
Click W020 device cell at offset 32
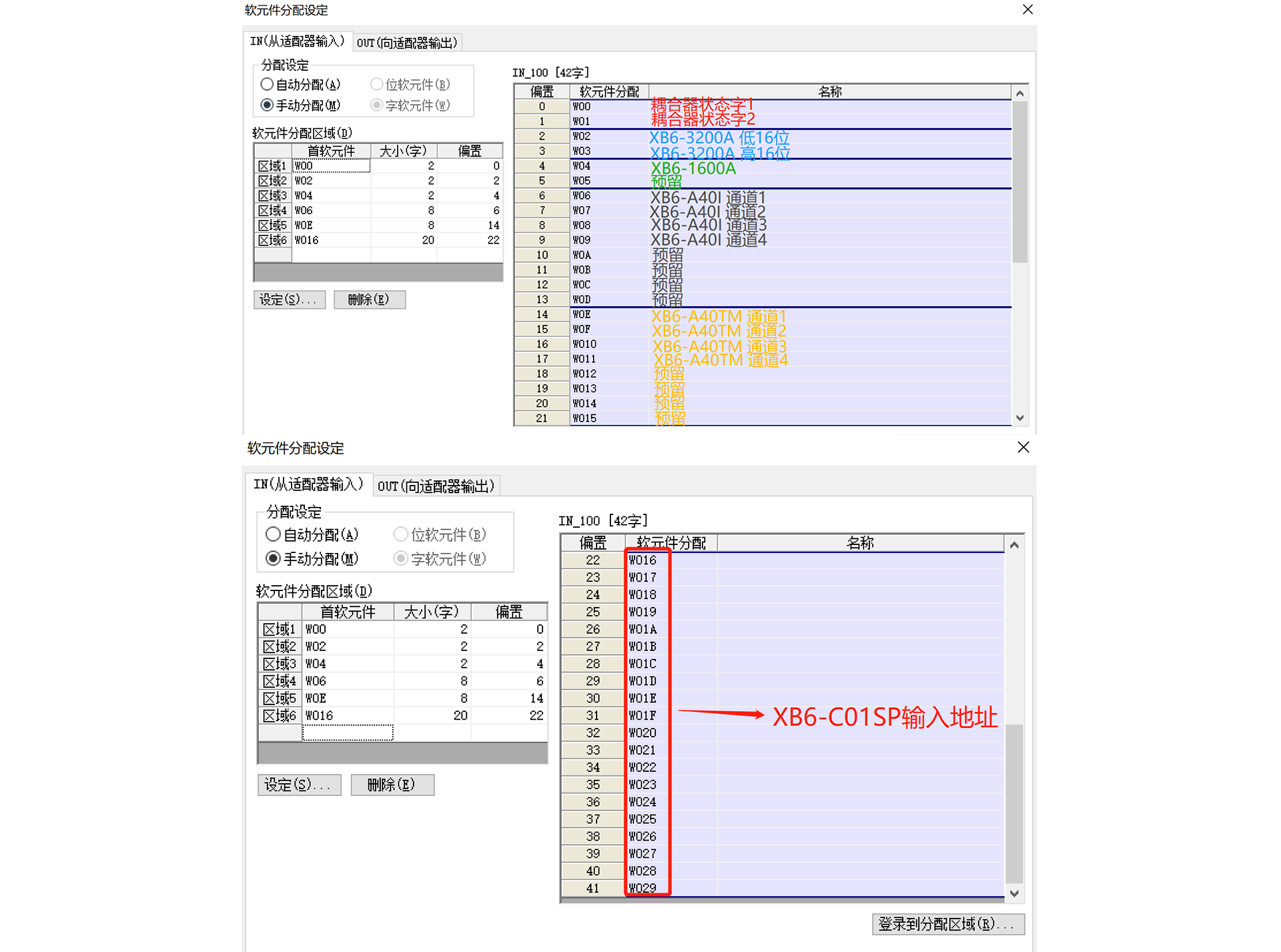coord(671,733)
